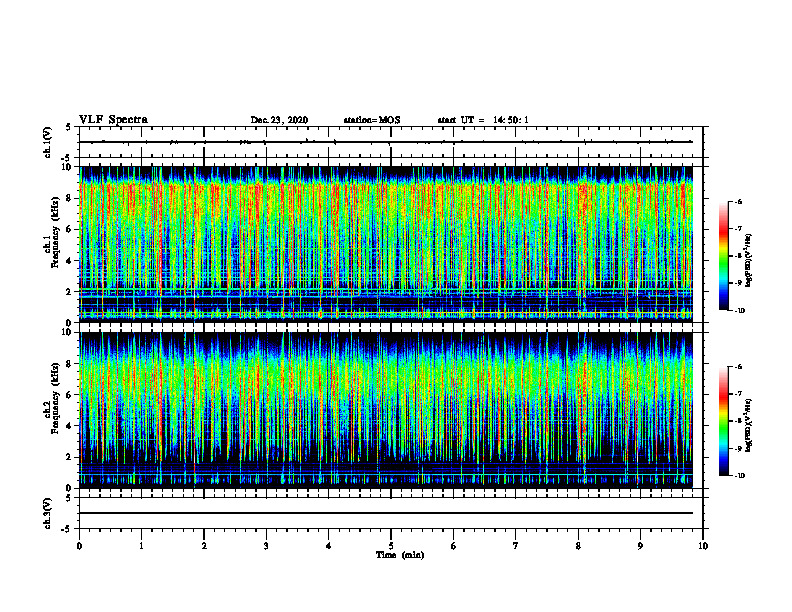The height and width of the screenshot is (612, 792).
Task: Click the time axis tick label "4"
Action: tap(329, 546)
